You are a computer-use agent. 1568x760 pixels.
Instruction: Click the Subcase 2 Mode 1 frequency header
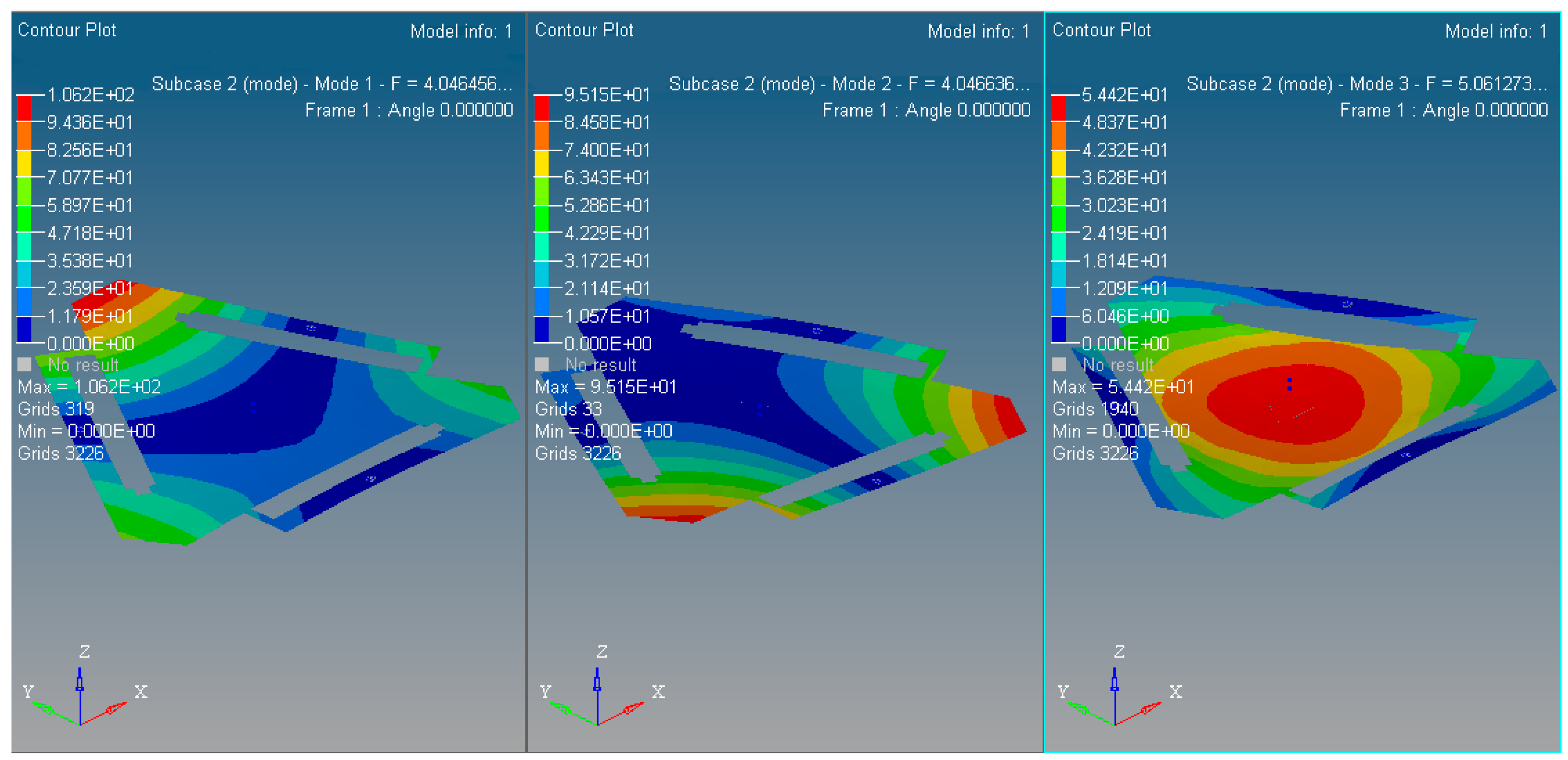(332, 84)
